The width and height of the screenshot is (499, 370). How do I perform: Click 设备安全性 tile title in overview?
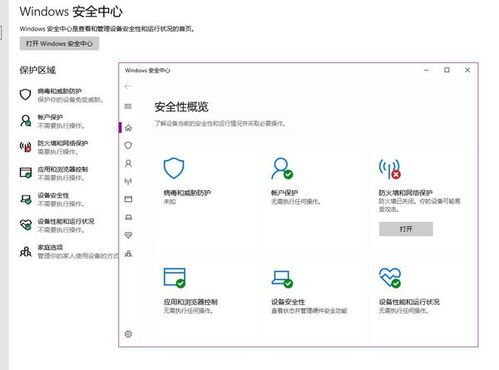click(x=288, y=302)
